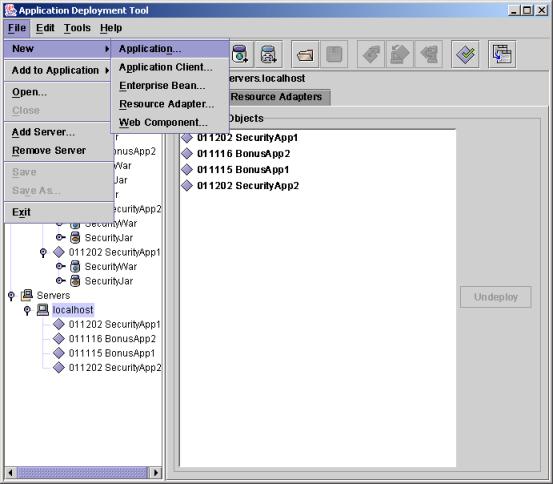The image size is (553, 484).
Task: Click the grayed-out save disk toolbar icon
Action: point(334,54)
